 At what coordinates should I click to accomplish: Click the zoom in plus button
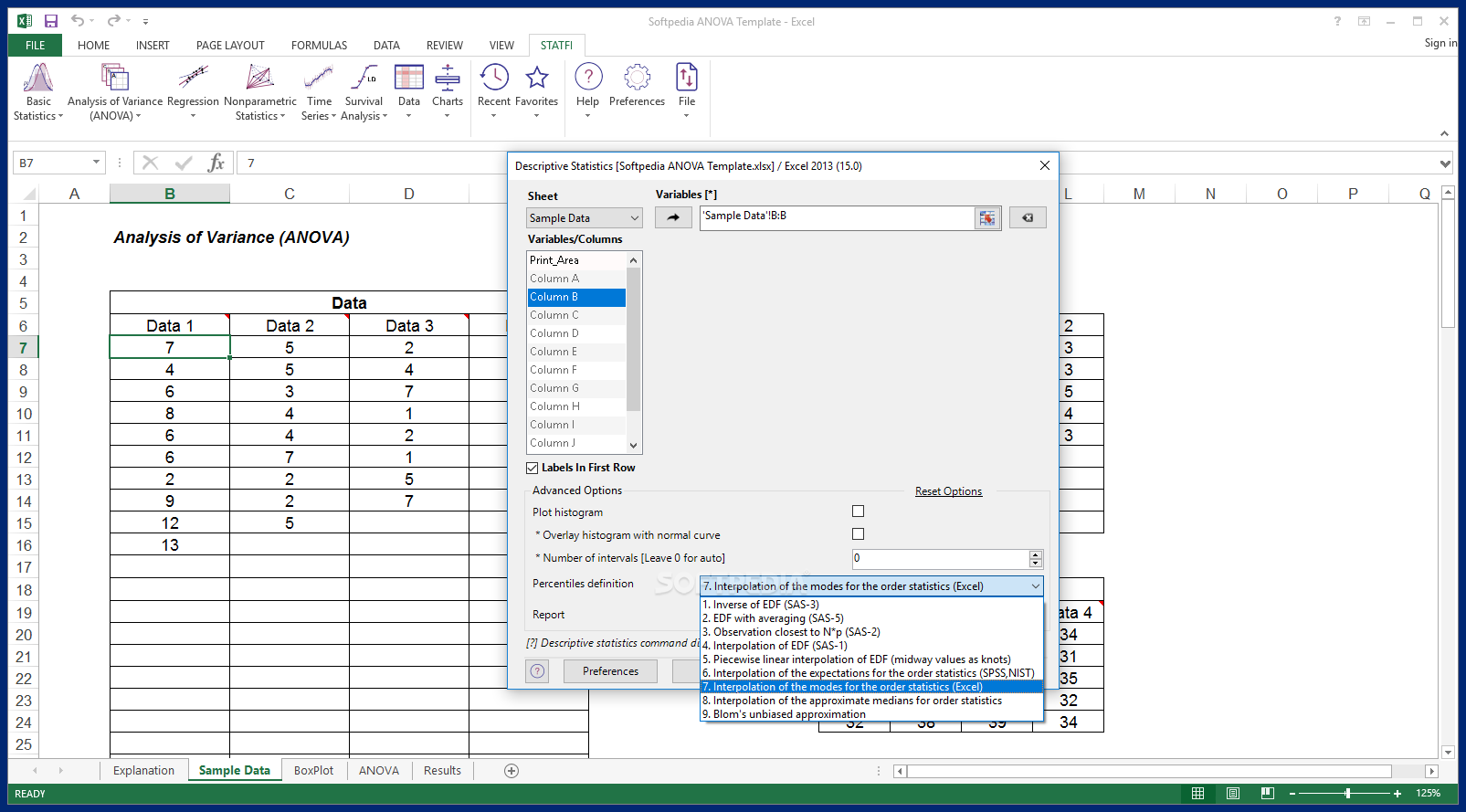click(1397, 794)
